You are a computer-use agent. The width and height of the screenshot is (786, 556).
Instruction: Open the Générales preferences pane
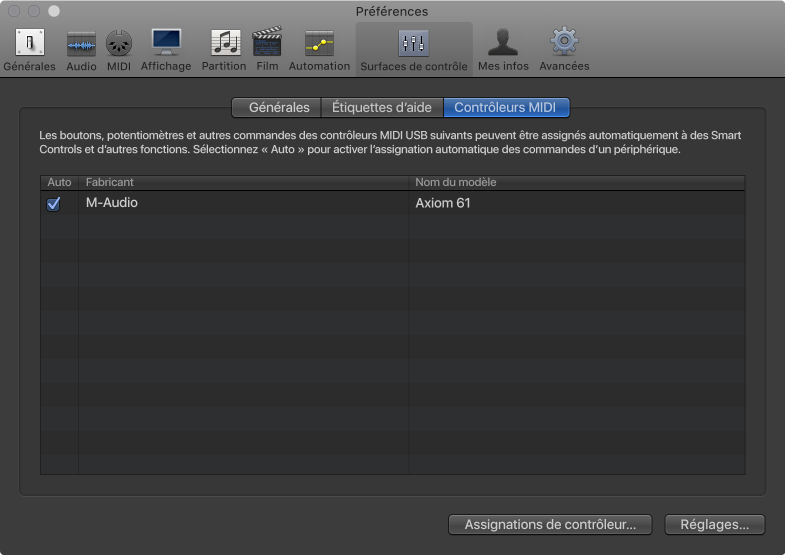click(x=30, y=50)
